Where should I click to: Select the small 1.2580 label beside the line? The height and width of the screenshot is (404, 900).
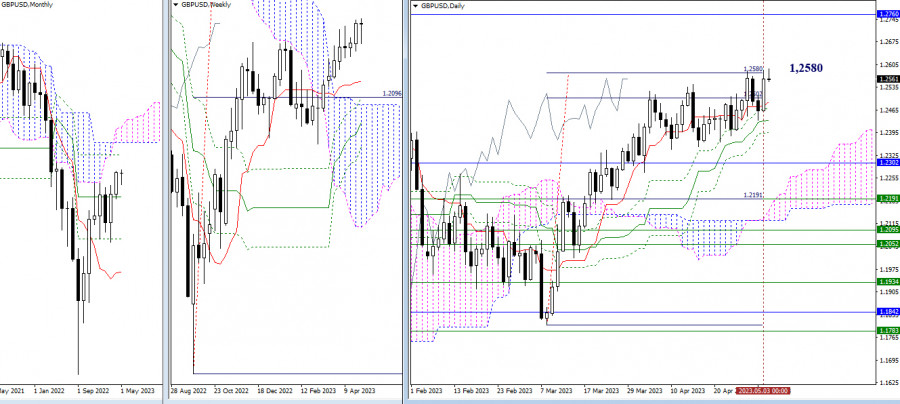point(753,69)
